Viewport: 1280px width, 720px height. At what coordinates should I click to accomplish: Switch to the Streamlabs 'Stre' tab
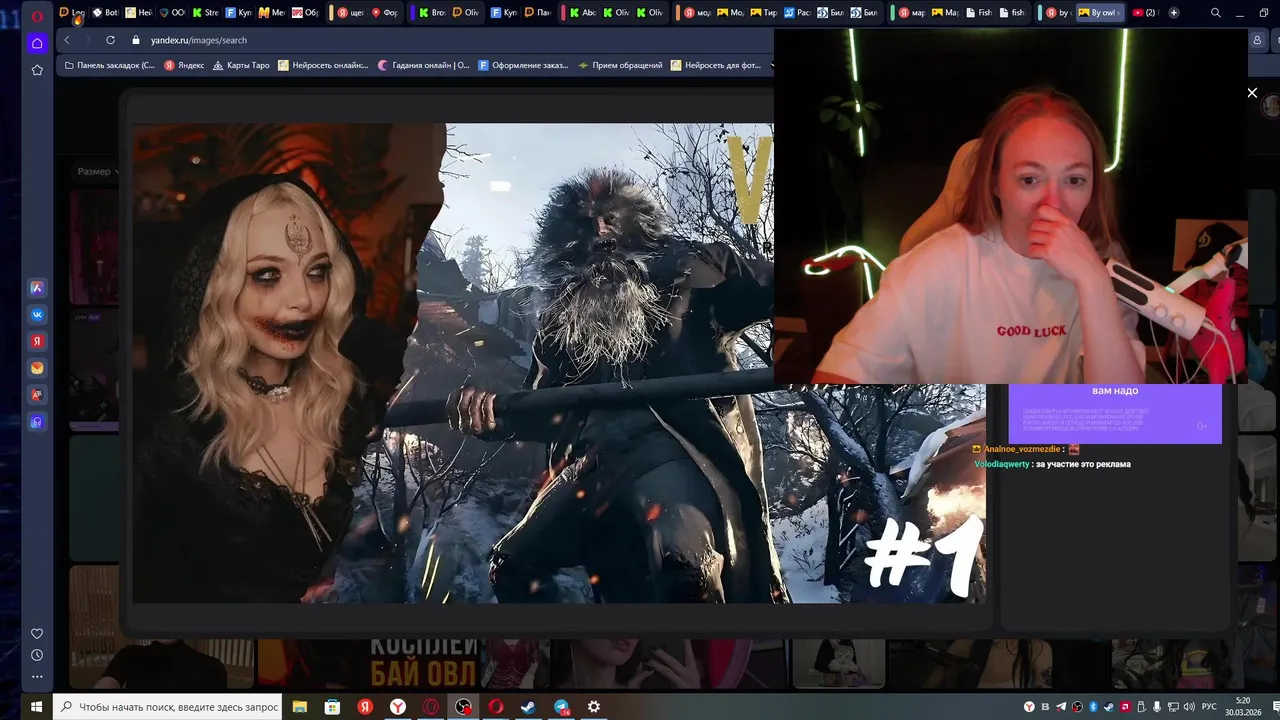click(205, 13)
